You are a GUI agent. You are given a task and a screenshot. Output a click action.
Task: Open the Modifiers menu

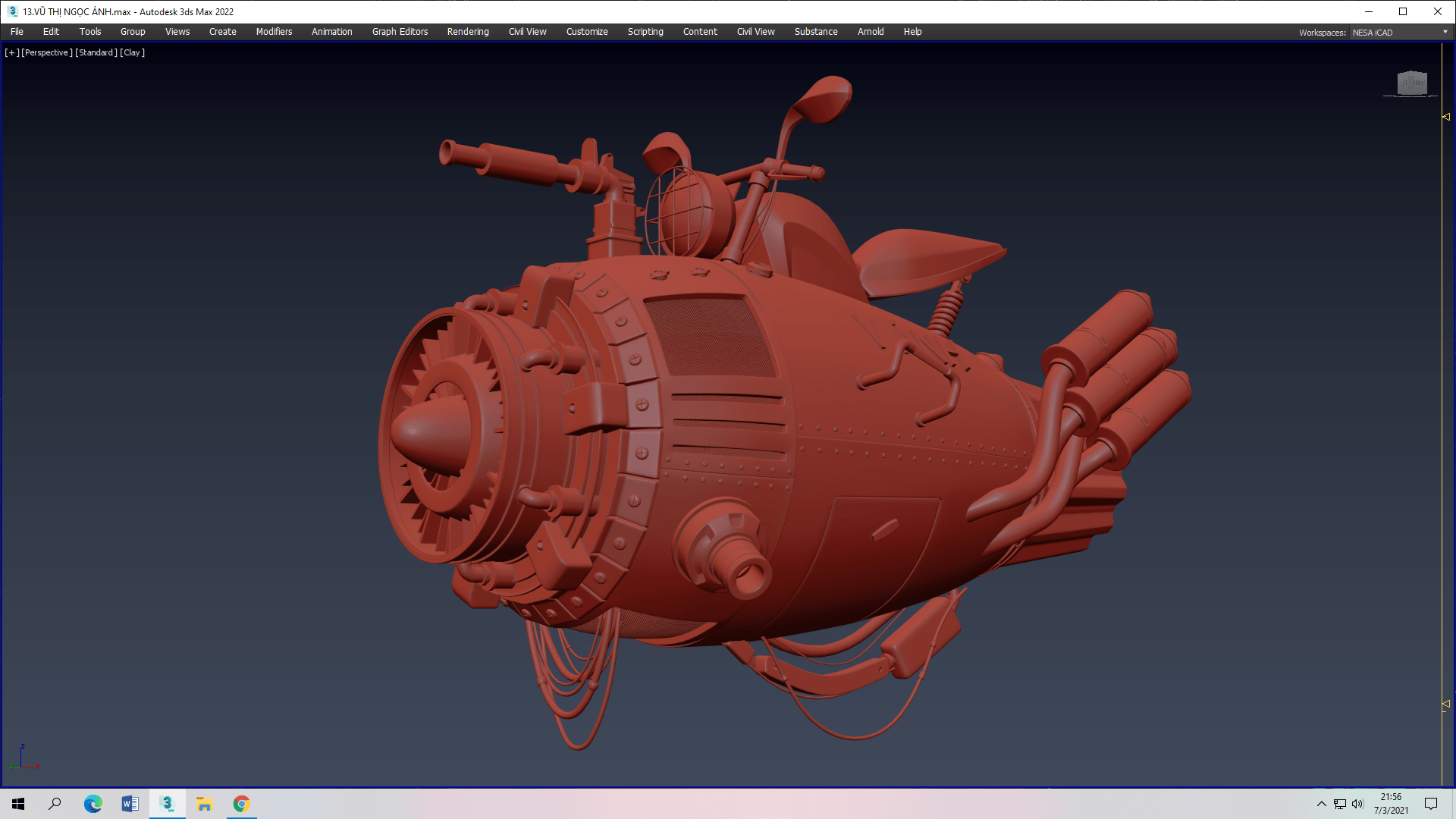(274, 32)
